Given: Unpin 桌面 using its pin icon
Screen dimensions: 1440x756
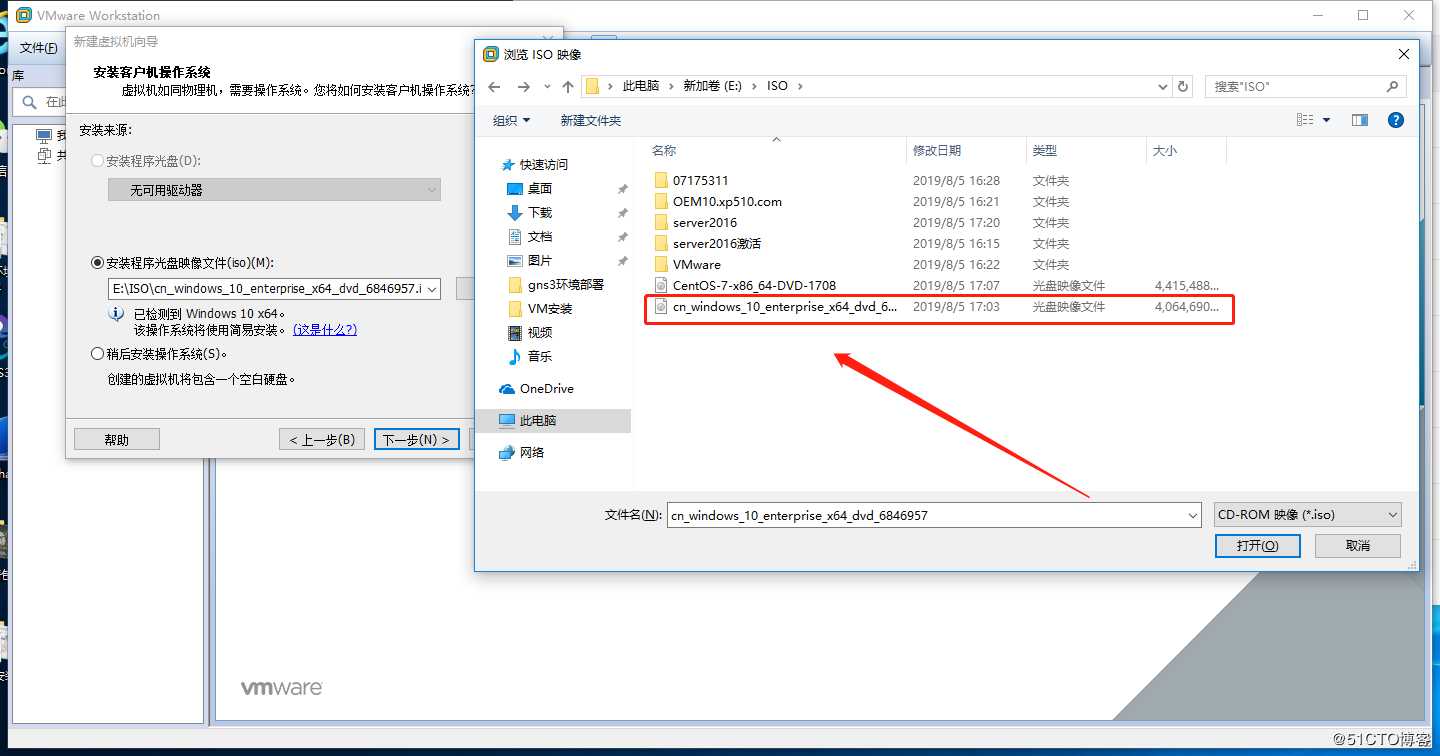Looking at the screenshot, I should pos(622,189).
